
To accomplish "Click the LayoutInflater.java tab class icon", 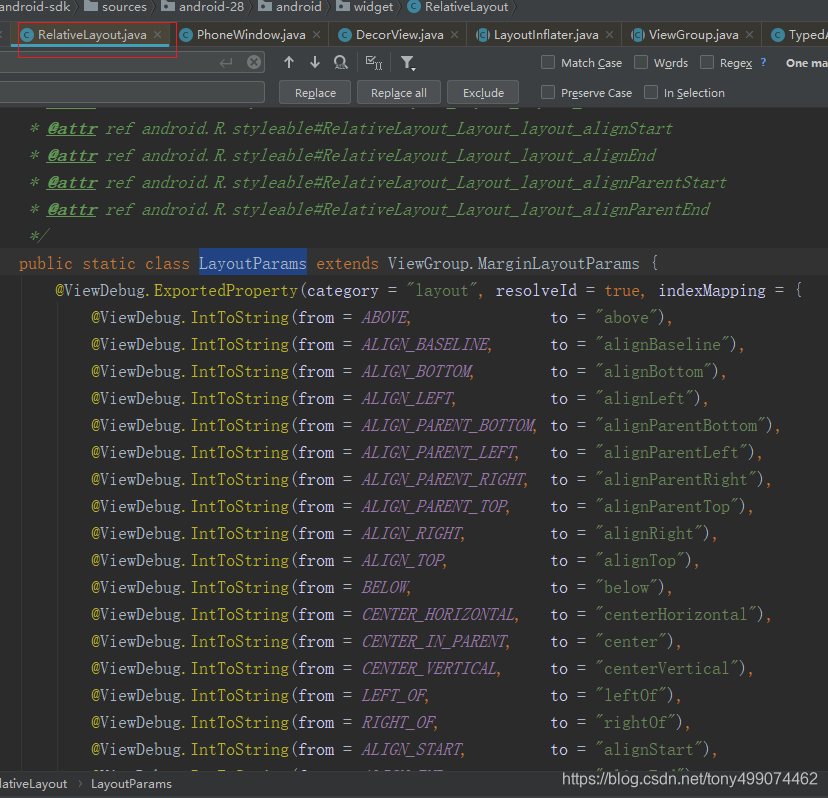I will point(483,35).
